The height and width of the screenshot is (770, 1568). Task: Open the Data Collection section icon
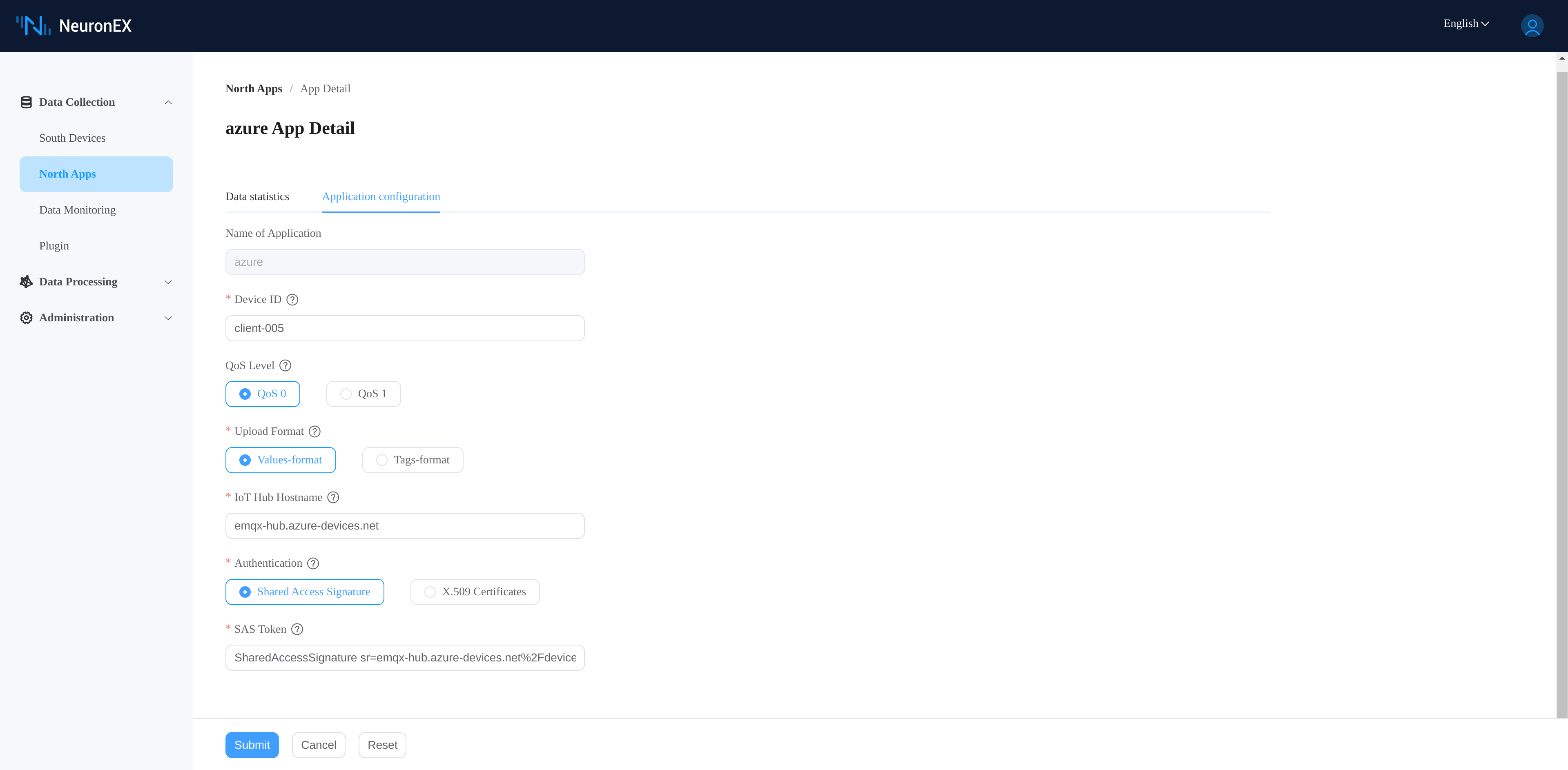(26, 102)
